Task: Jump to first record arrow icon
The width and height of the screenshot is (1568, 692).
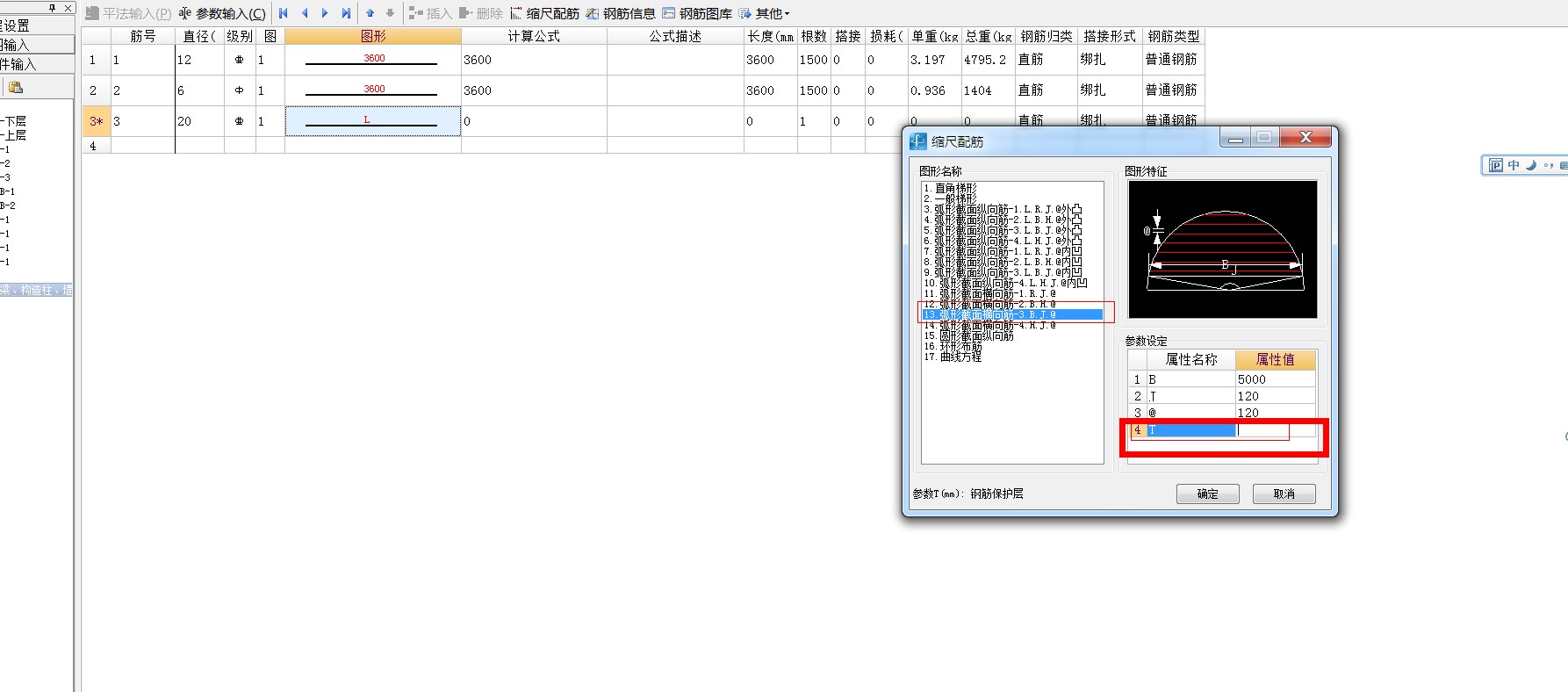Action: [284, 13]
